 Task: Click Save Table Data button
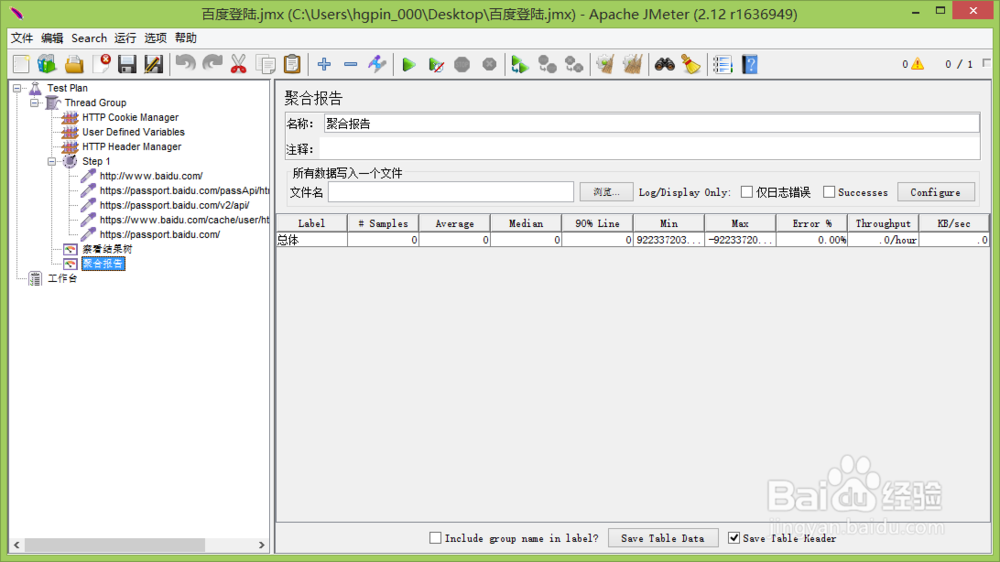(663, 538)
